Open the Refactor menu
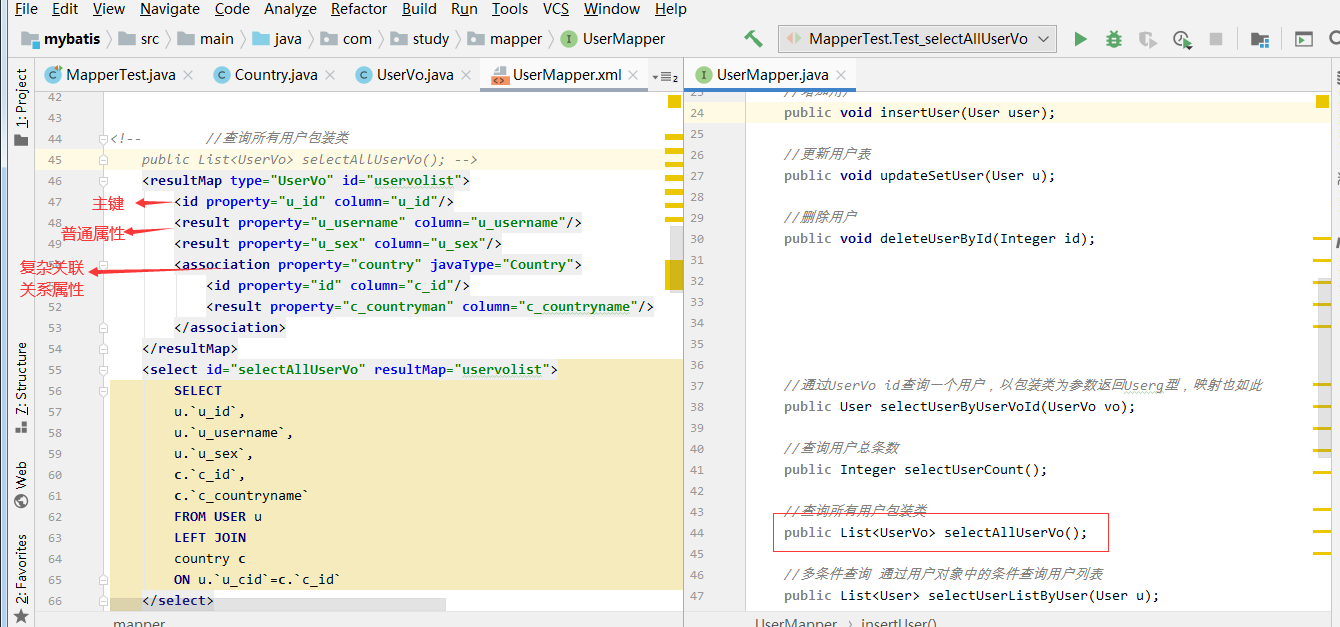The image size is (1340, 627). (359, 9)
